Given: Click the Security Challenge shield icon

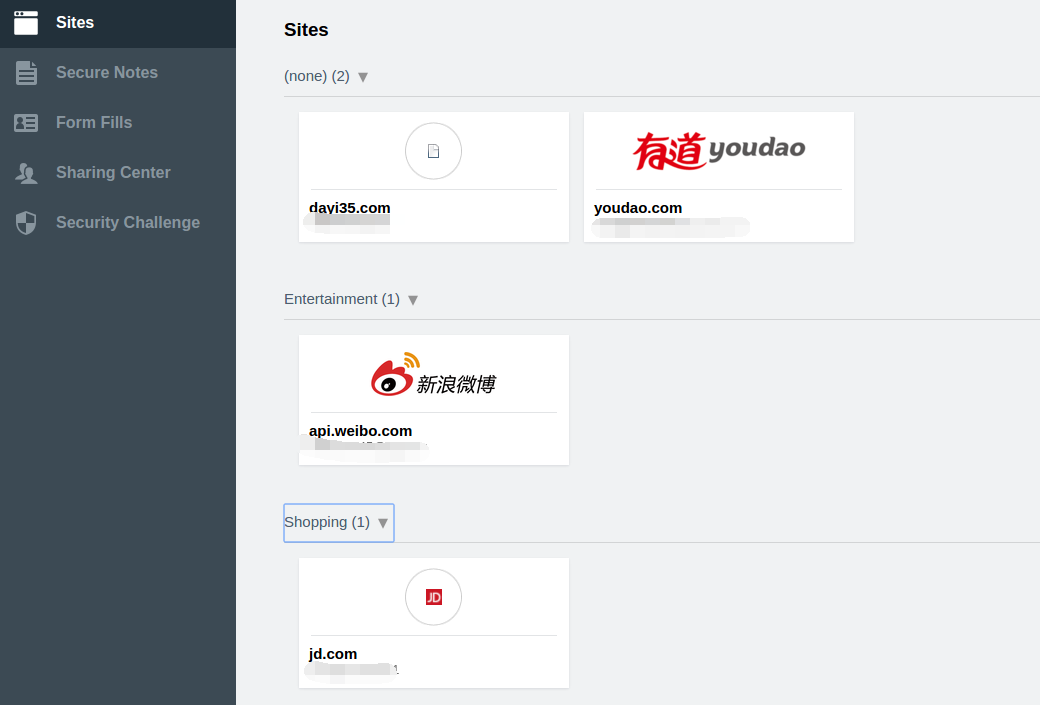Looking at the screenshot, I should click(26, 223).
